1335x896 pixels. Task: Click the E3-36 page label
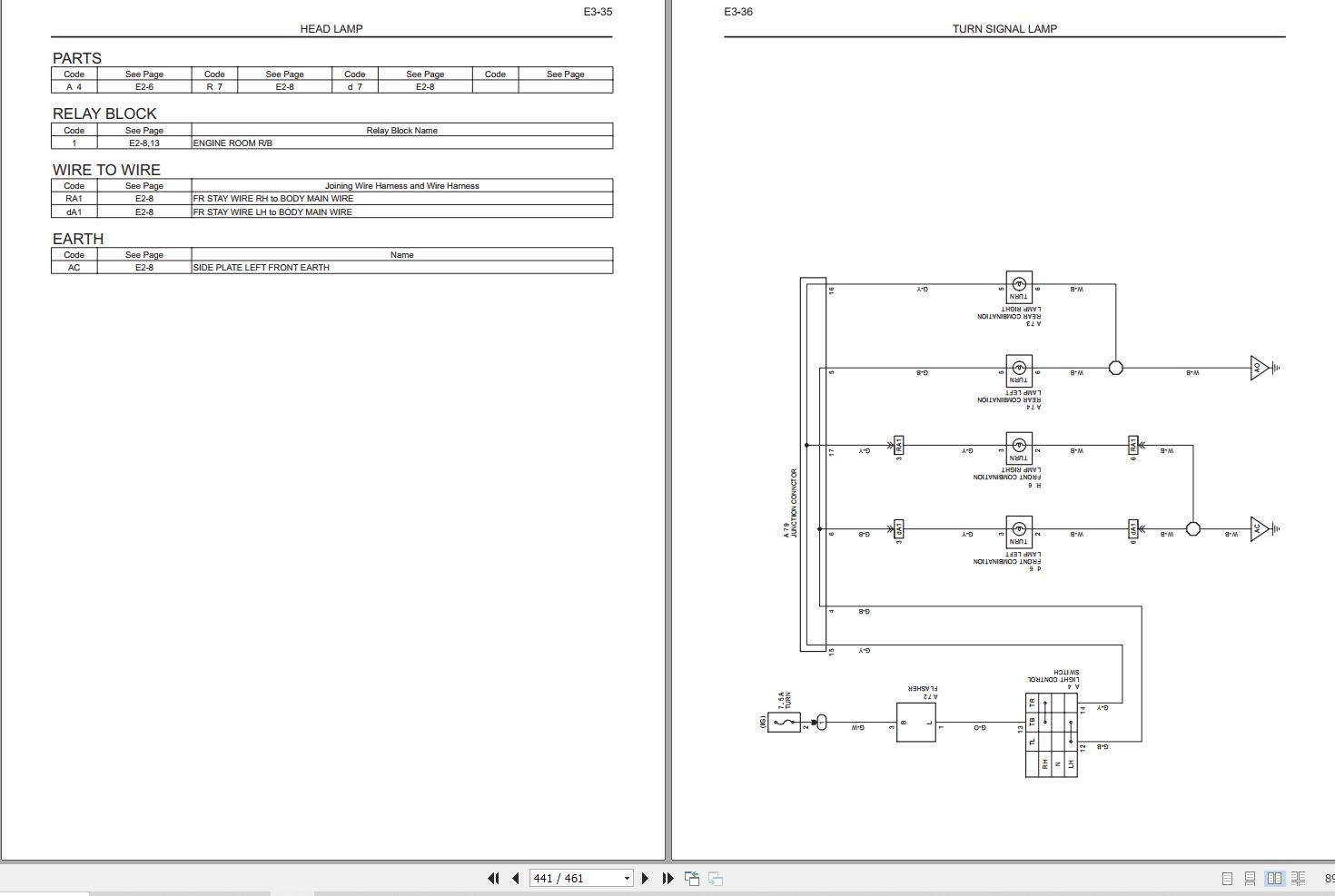pos(738,12)
